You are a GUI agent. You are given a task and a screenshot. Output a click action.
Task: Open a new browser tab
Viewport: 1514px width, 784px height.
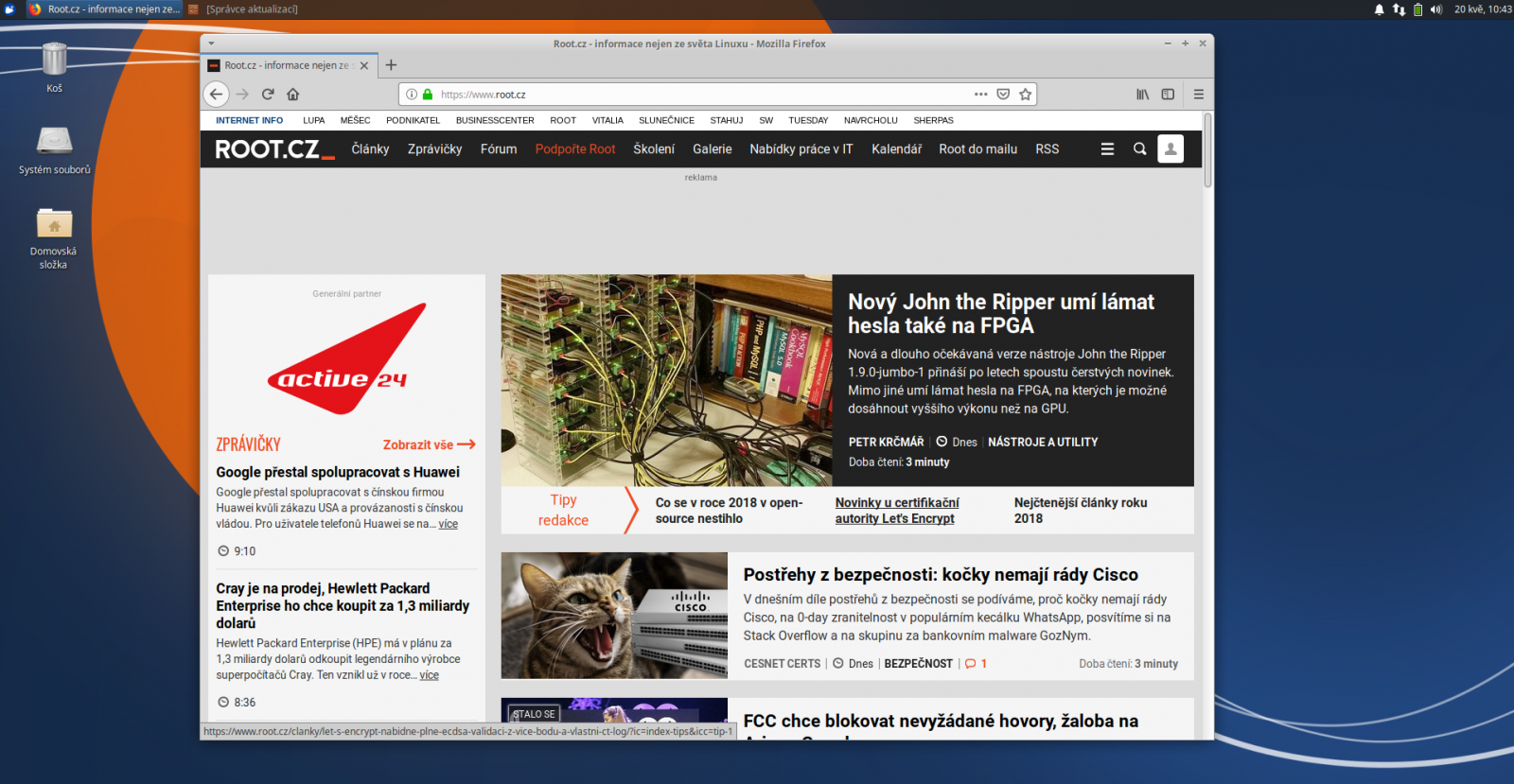[391, 65]
